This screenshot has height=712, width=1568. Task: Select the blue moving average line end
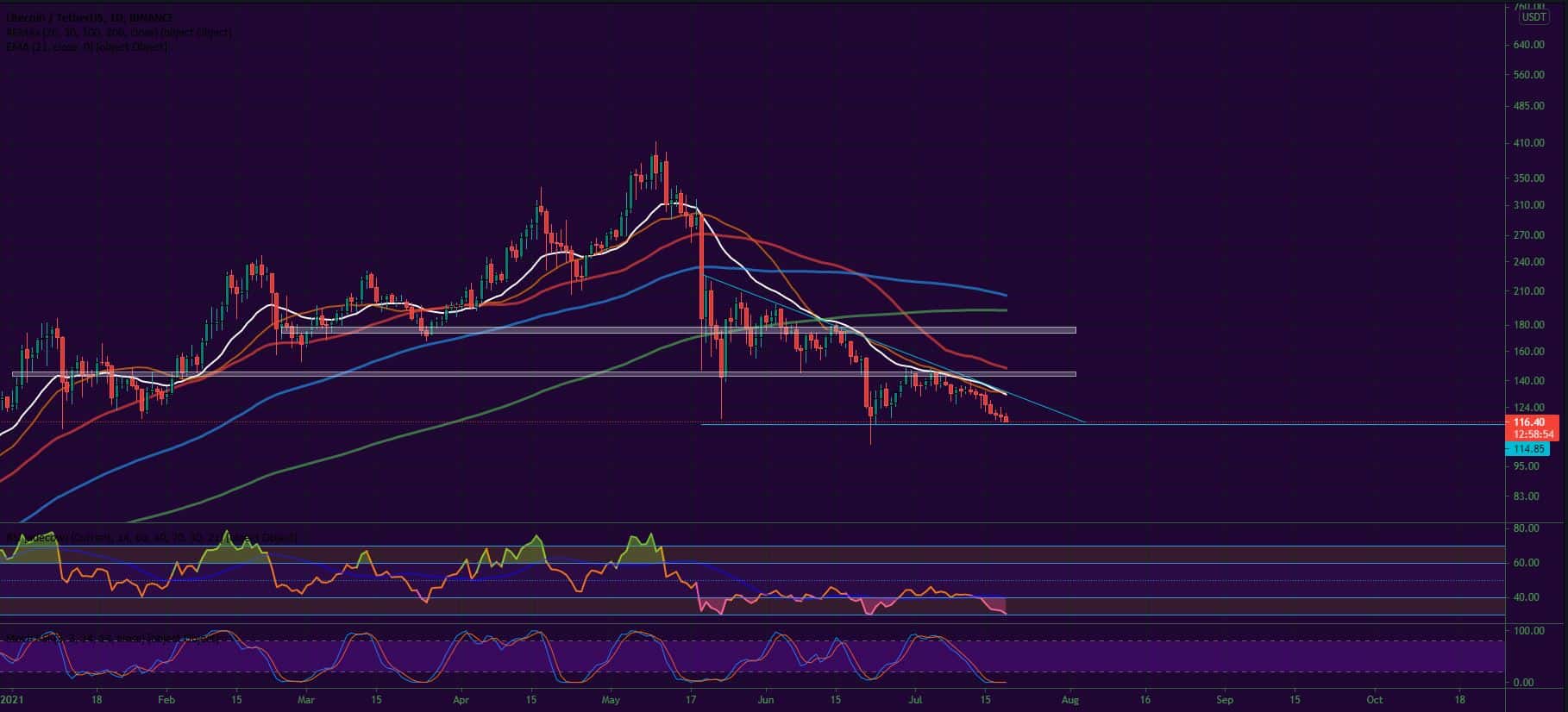click(1005, 295)
